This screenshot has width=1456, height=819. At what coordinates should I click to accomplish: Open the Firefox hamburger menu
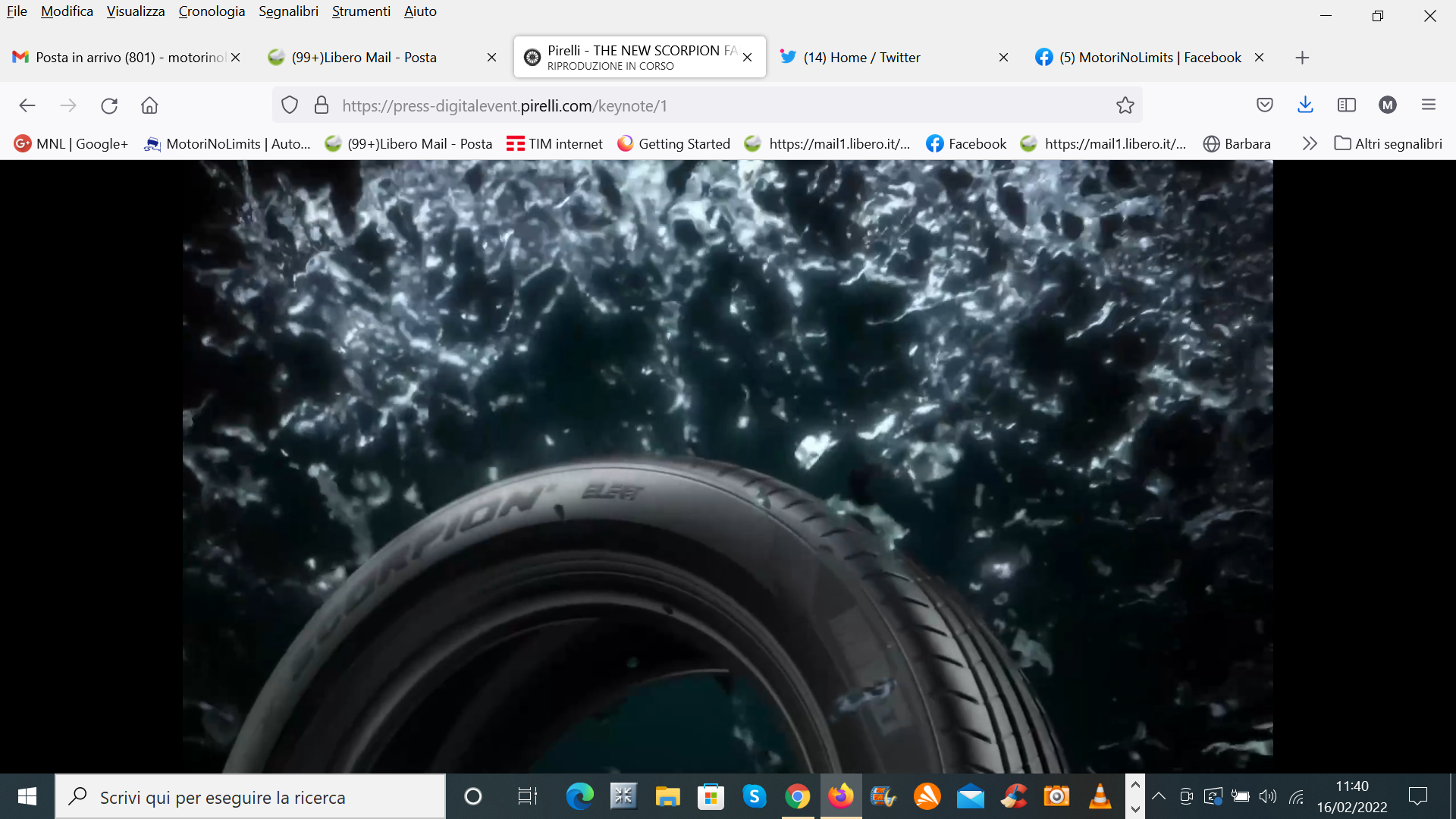[x=1429, y=105]
